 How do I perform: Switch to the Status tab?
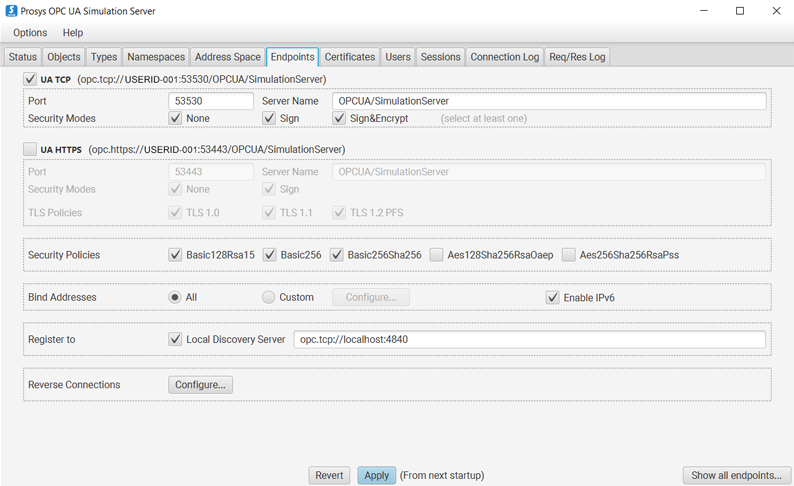[x=23, y=57]
